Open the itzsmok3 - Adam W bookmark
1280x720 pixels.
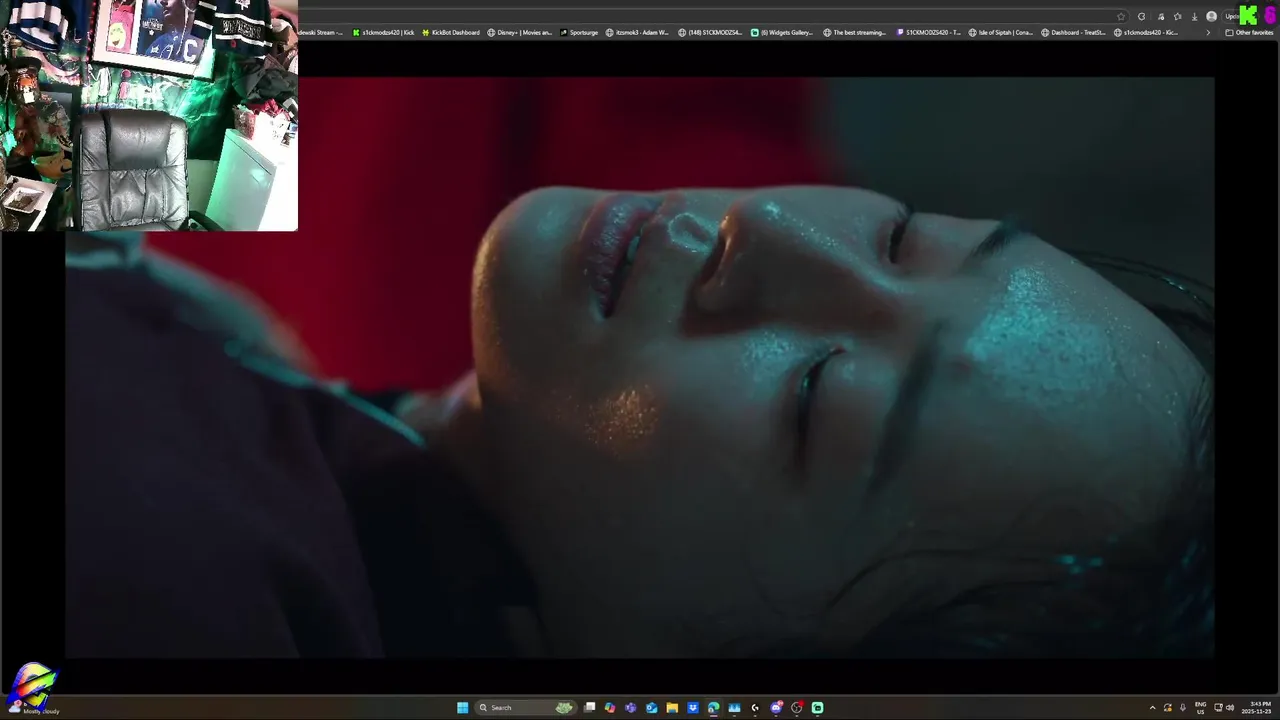click(x=637, y=32)
